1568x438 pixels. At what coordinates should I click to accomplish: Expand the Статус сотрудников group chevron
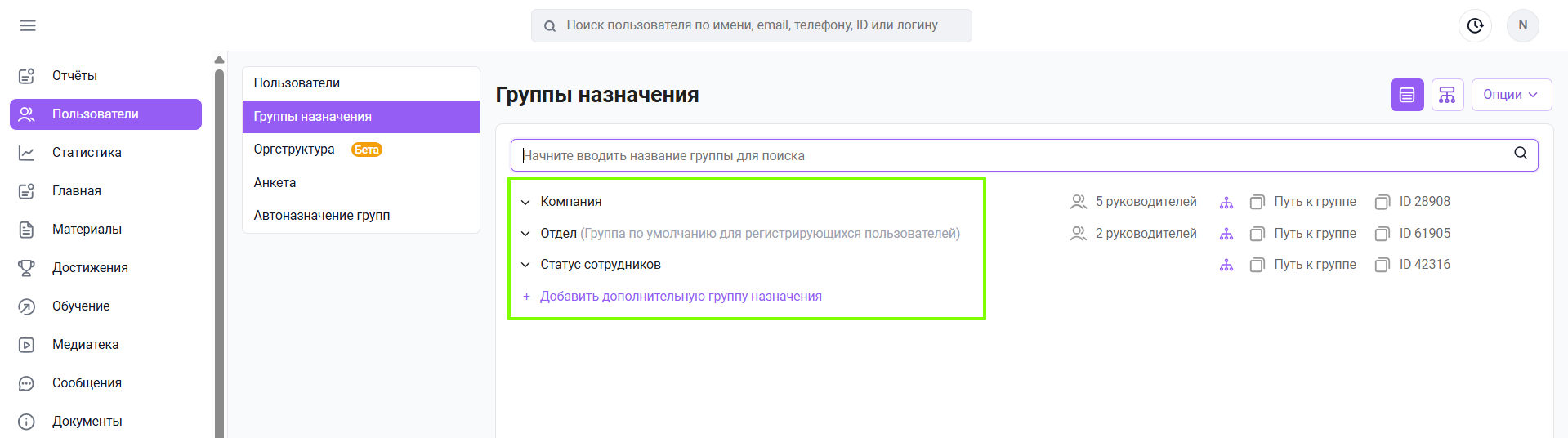[525, 265]
